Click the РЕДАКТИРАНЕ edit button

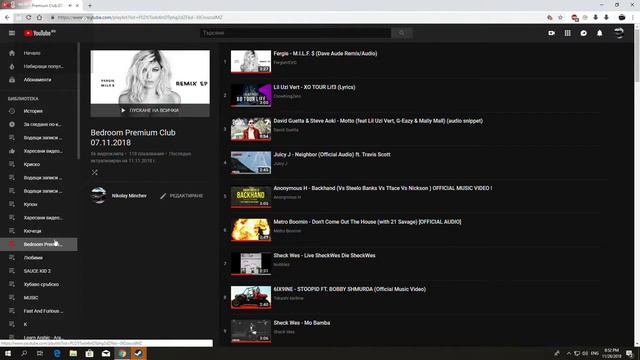tap(182, 196)
